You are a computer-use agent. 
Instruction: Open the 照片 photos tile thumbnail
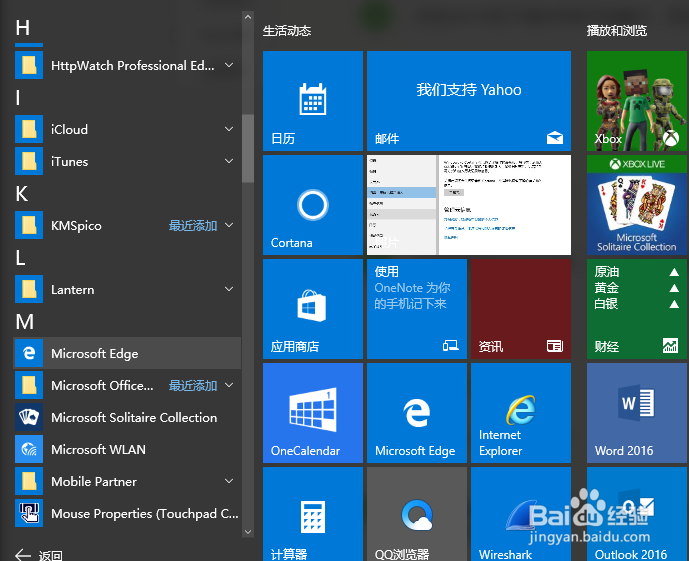pyautogui.click(x=469, y=205)
